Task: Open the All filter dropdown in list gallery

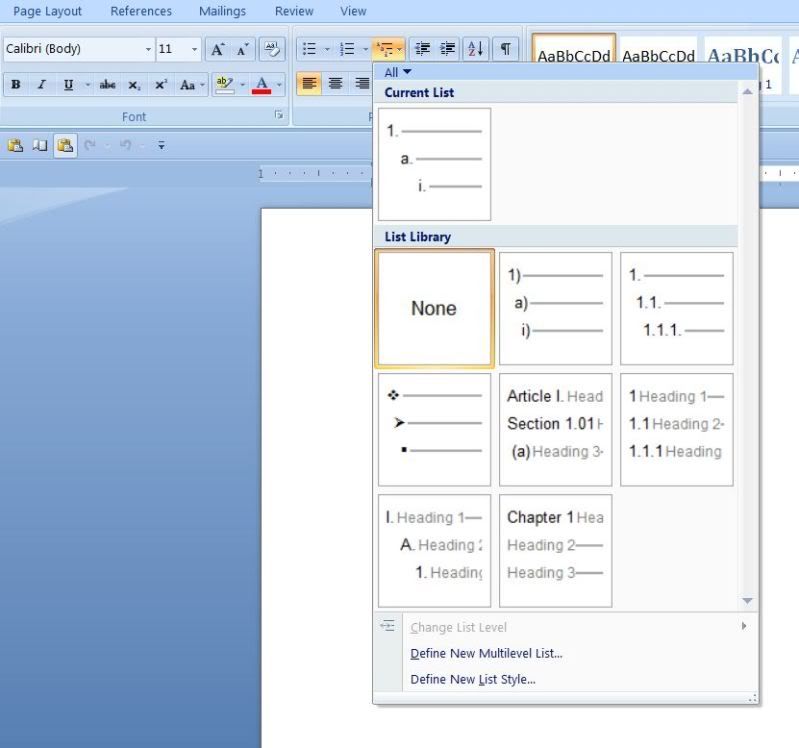Action: [397, 72]
